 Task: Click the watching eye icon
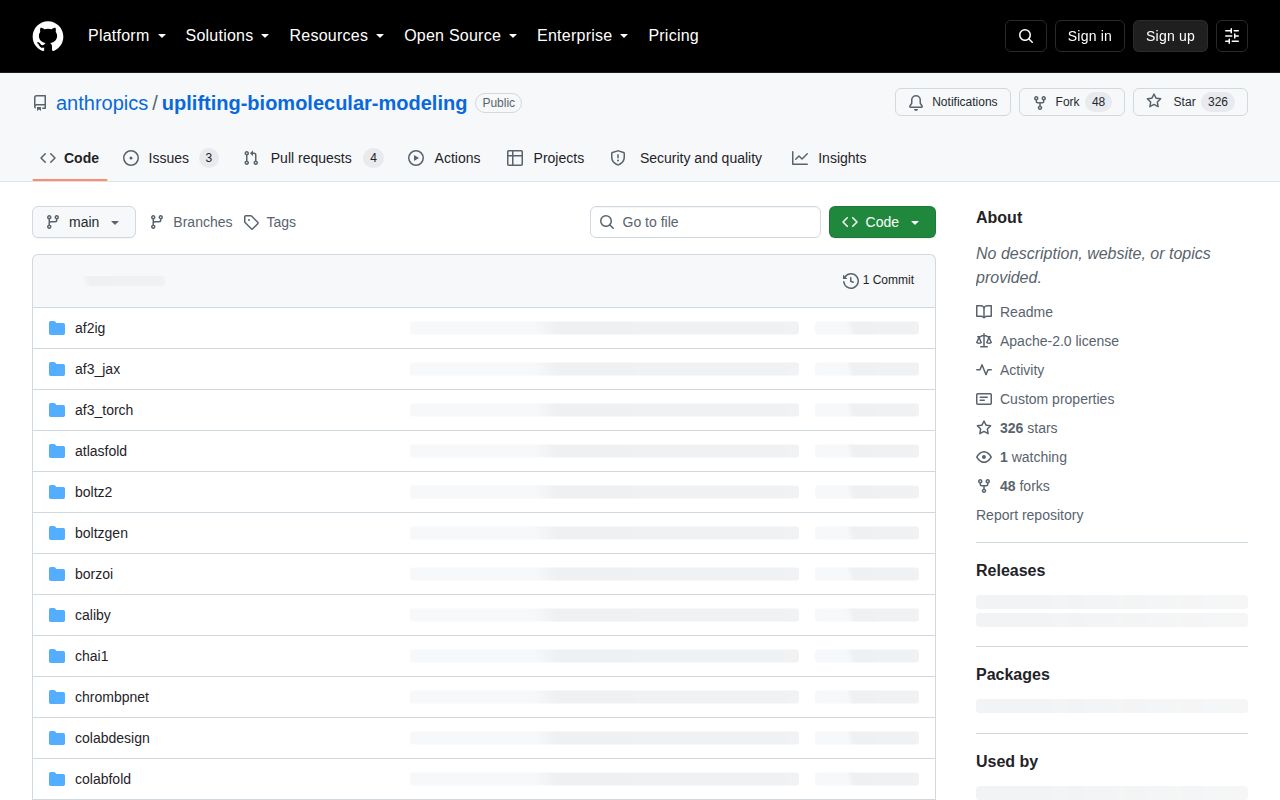pos(984,457)
